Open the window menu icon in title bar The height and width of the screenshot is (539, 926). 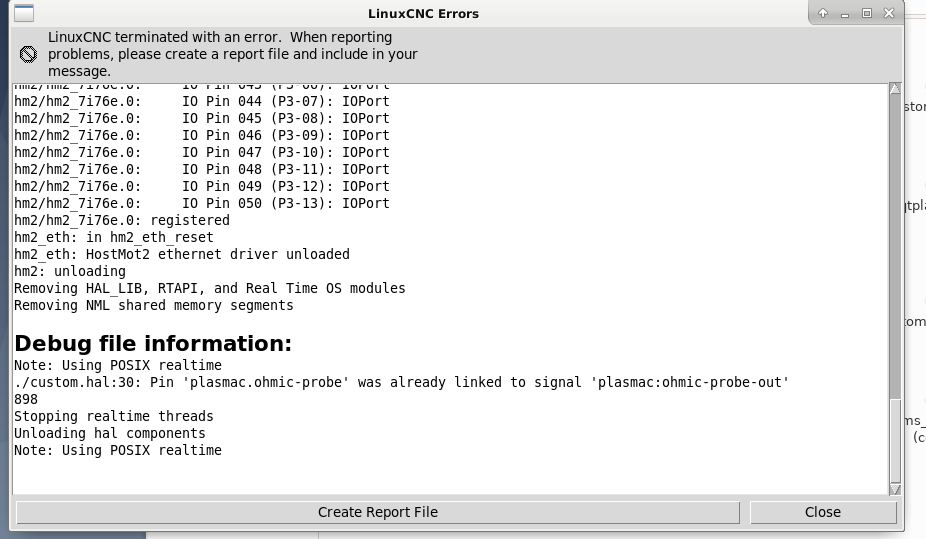24,13
